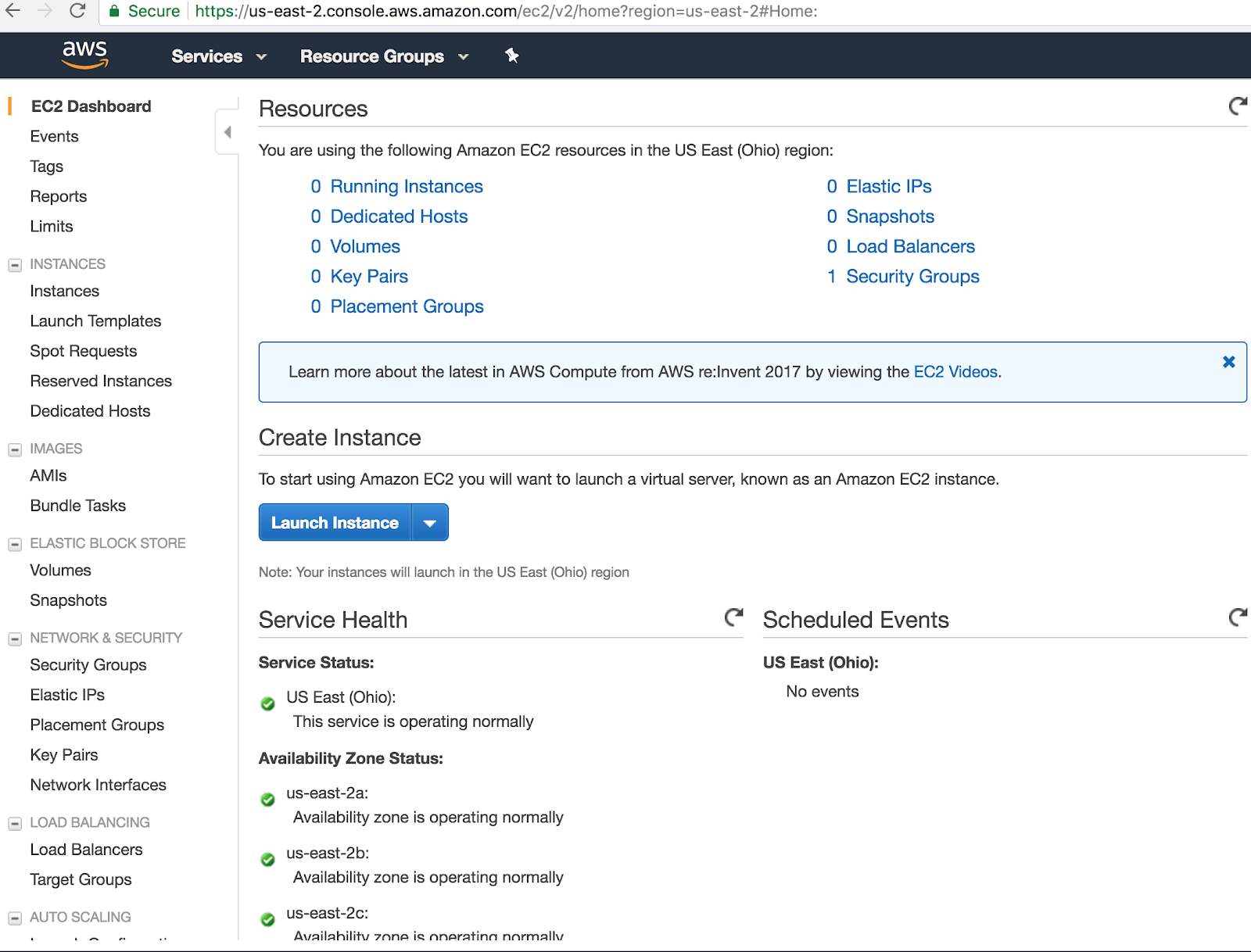This screenshot has height=952, width=1251.
Task: Click the us-east-2a green status icon
Action: tap(267, 800)
